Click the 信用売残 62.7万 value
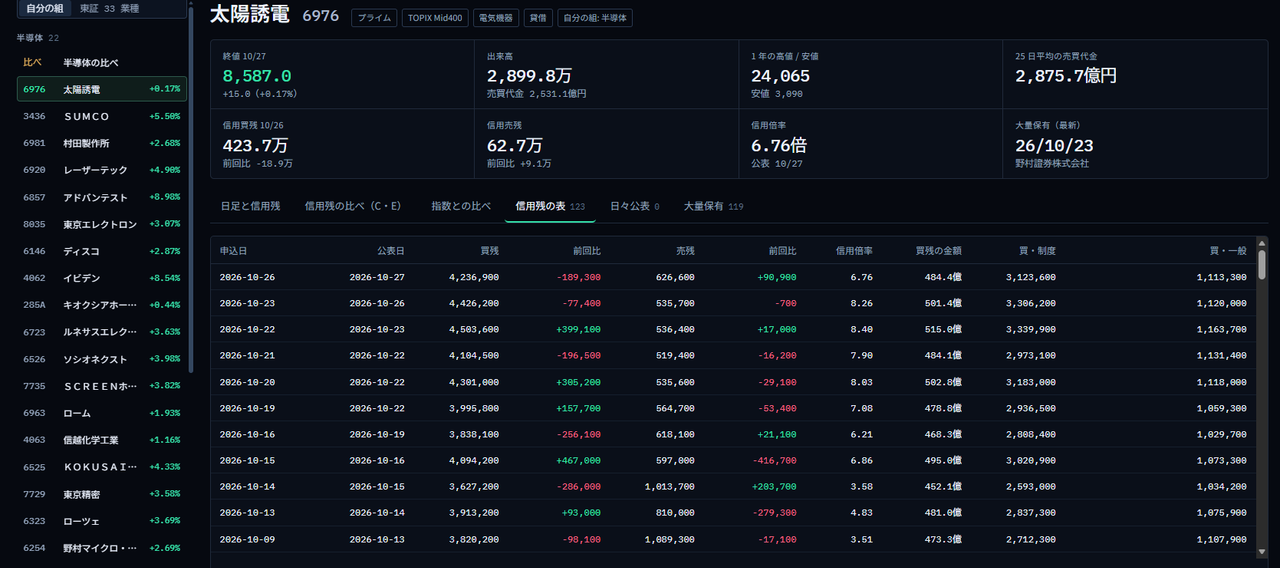The height and width of the screenshot is (568, 1280). click(514, 145)
